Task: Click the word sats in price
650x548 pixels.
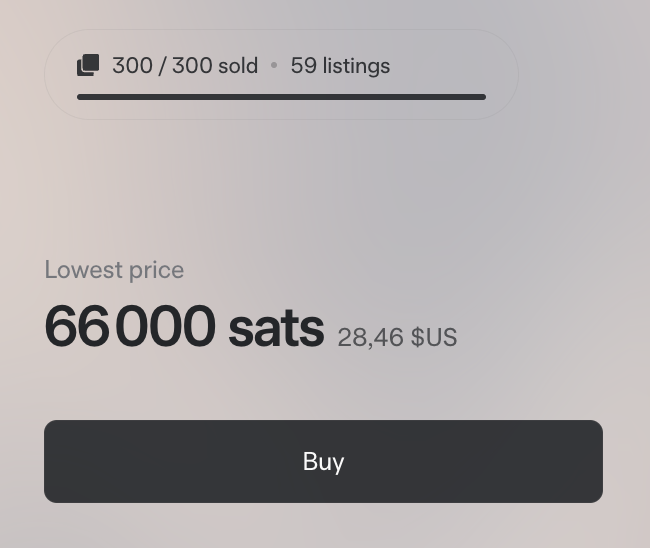Action: (276, 330)
